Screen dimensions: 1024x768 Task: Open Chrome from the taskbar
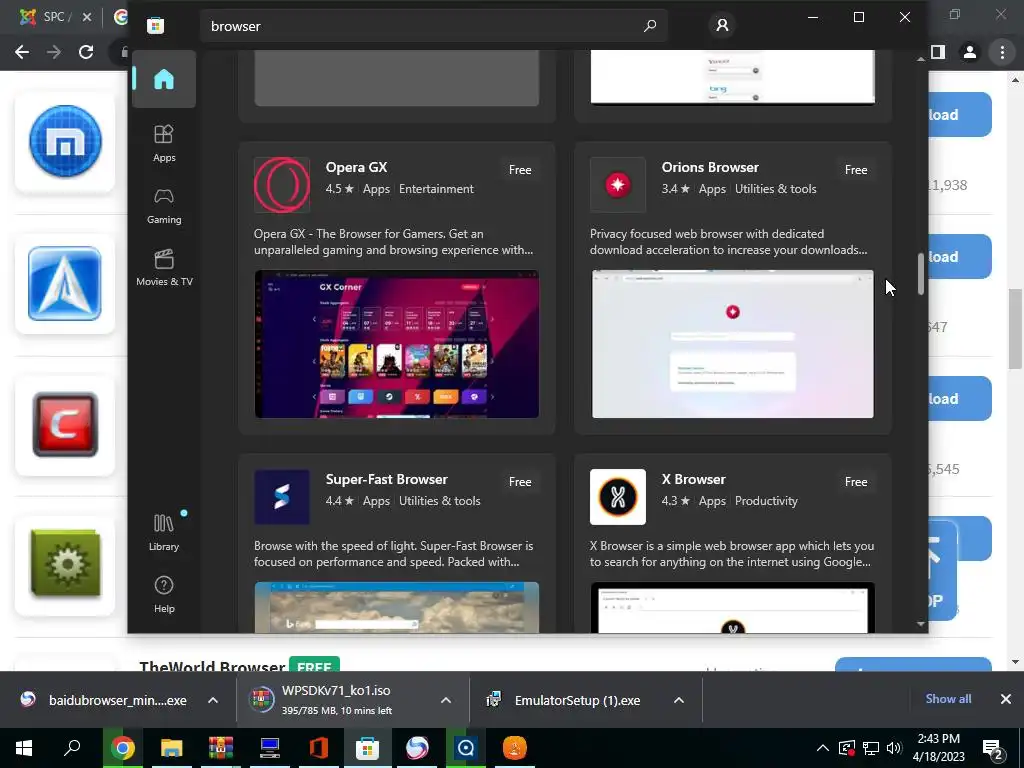pos(122,748)
